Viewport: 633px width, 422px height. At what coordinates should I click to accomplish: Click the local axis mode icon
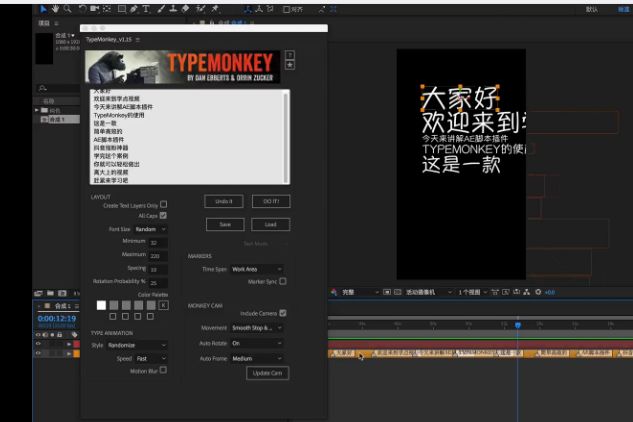pyautogui.click(x=248, y=9)
